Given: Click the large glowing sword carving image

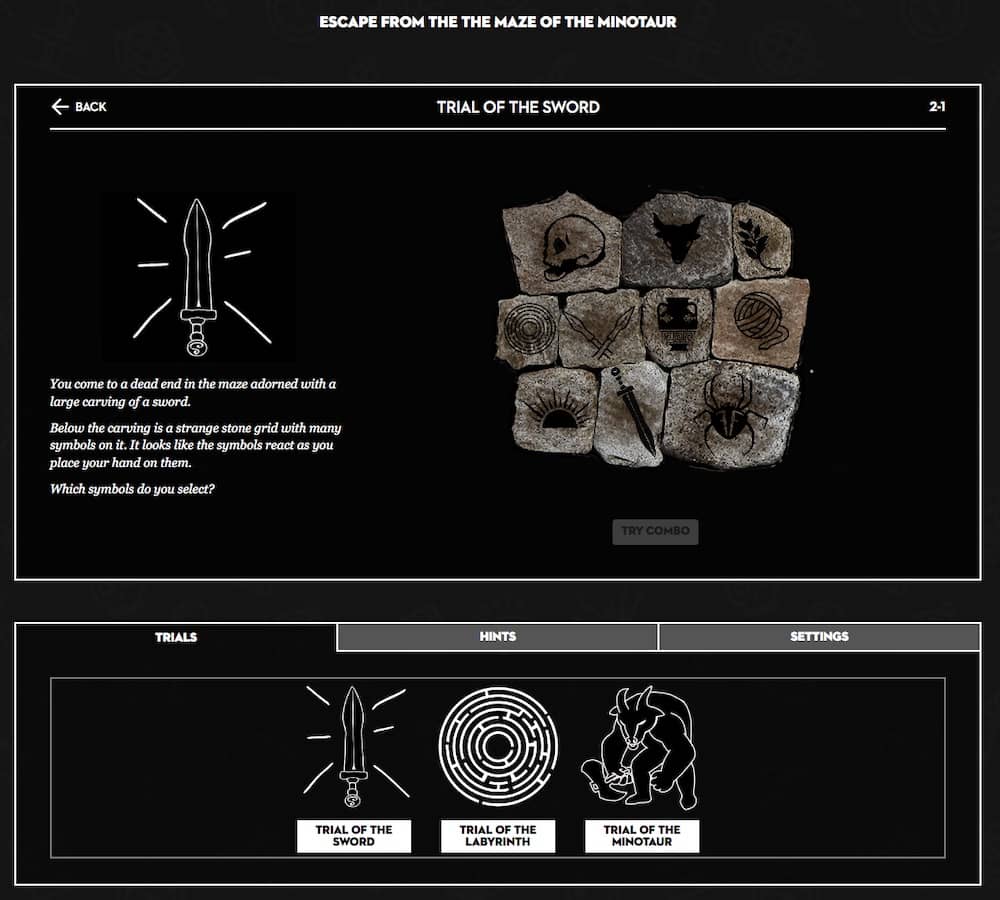Looking at the screenshot, I should [x=198, y=277].
